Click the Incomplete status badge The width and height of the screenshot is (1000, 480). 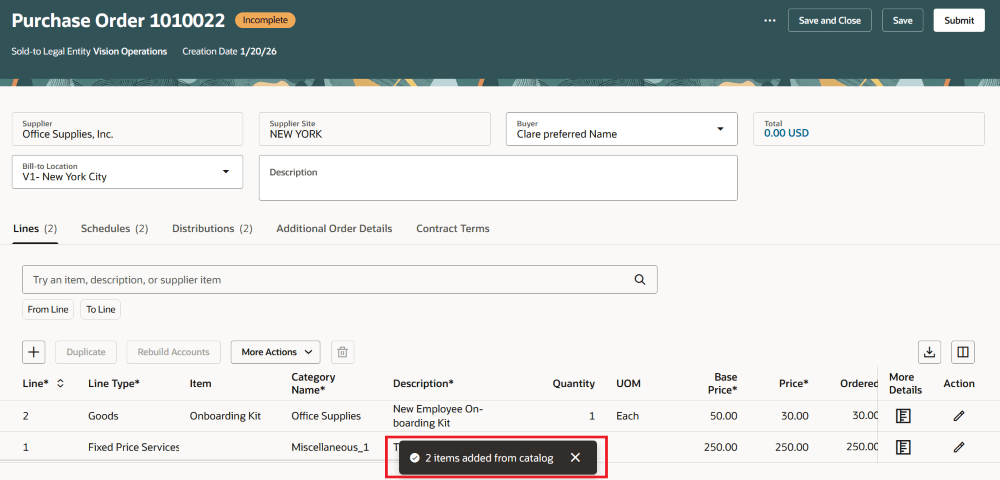(x=265, y=20)
